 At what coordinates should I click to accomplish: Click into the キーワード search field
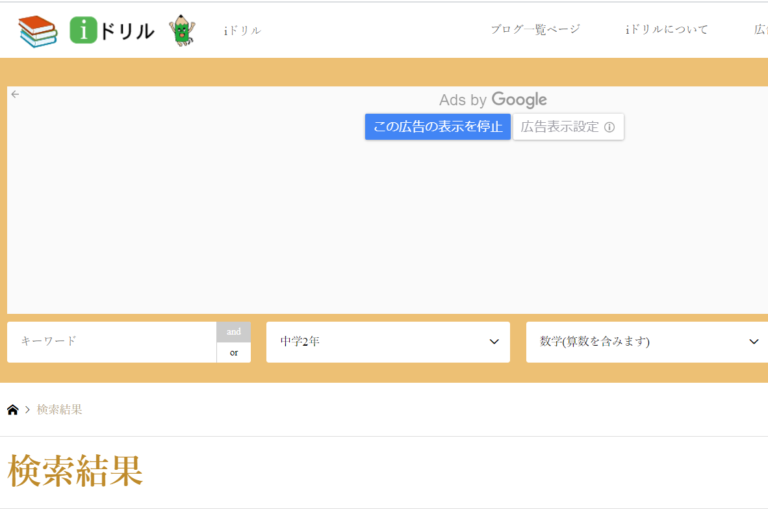coord(112,342)
